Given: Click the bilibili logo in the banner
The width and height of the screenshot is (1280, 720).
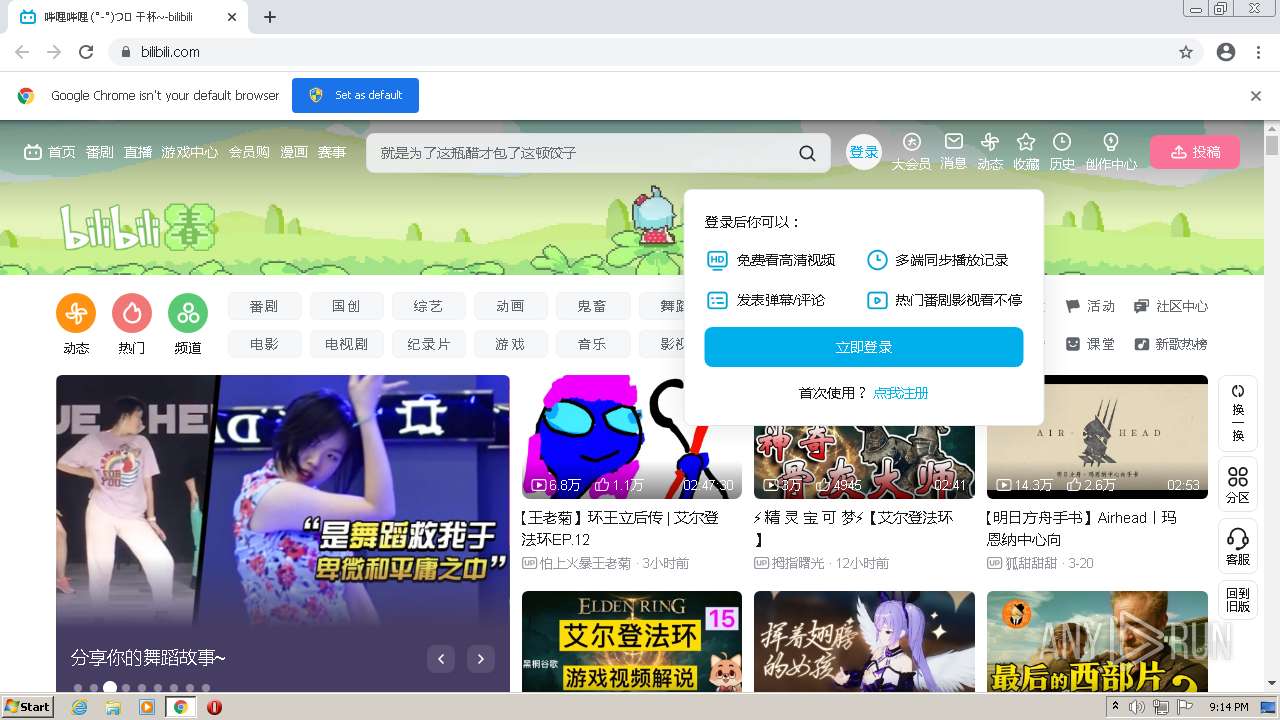Looking at the screenshot, I should tap(138, 226).
